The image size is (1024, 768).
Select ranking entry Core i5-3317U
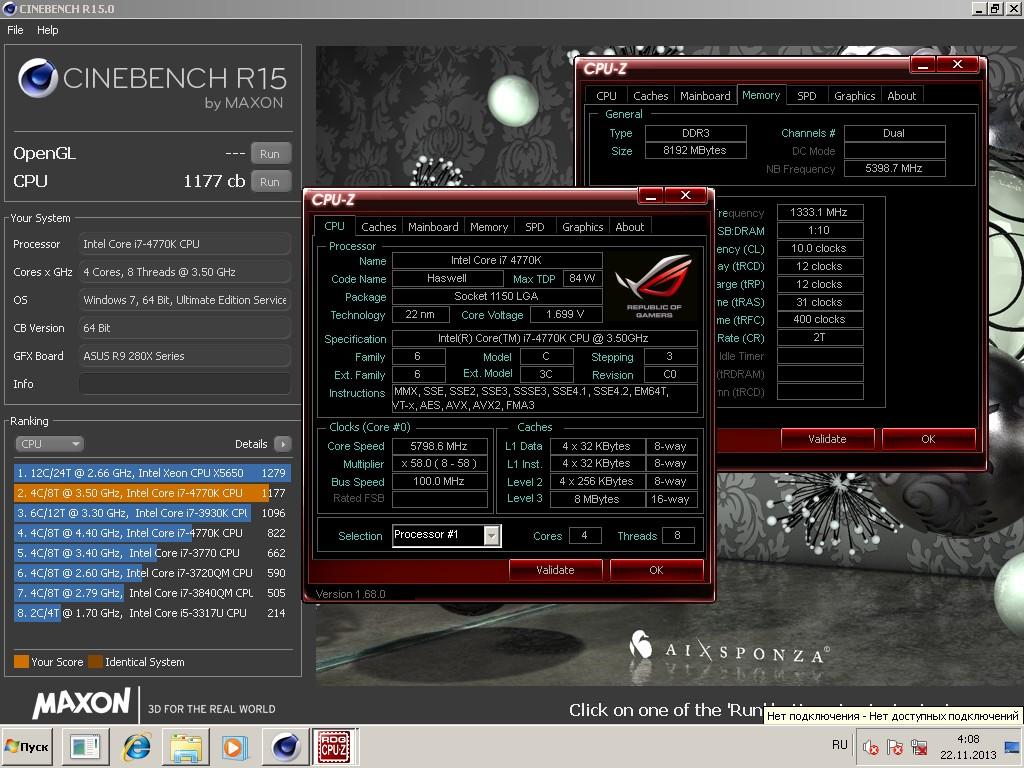tap(152, 613)
